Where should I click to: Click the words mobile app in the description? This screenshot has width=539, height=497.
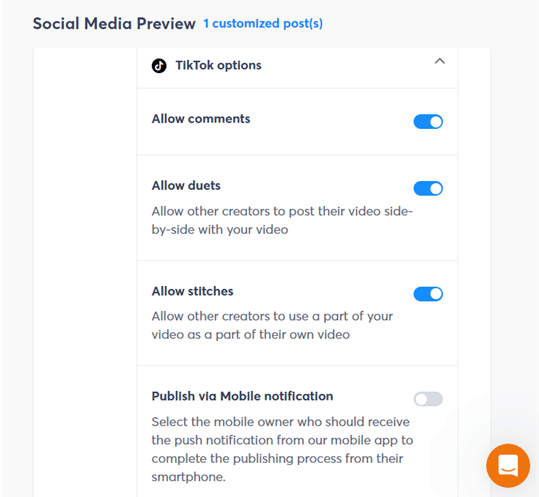point(365,440)
